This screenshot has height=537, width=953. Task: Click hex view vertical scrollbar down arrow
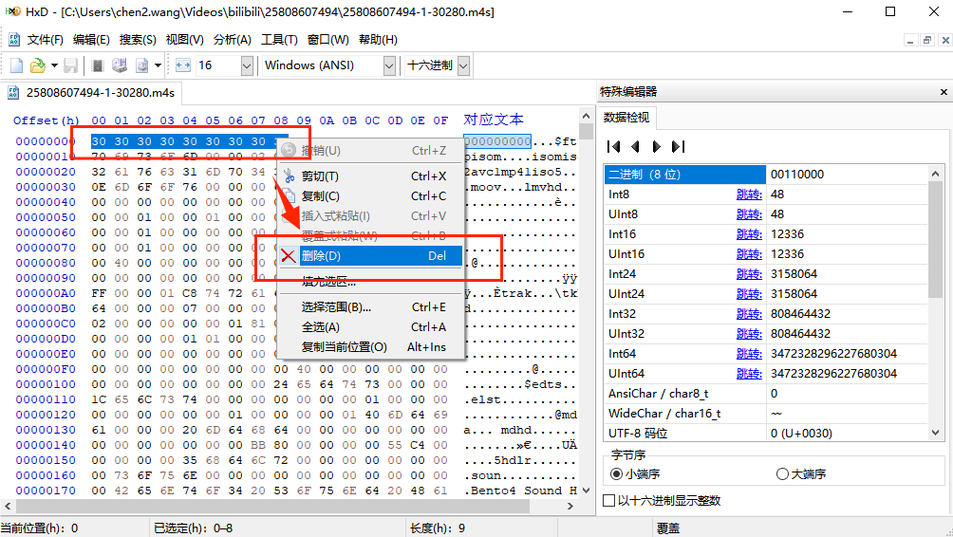pyautogui.click(x=586, y=491)
